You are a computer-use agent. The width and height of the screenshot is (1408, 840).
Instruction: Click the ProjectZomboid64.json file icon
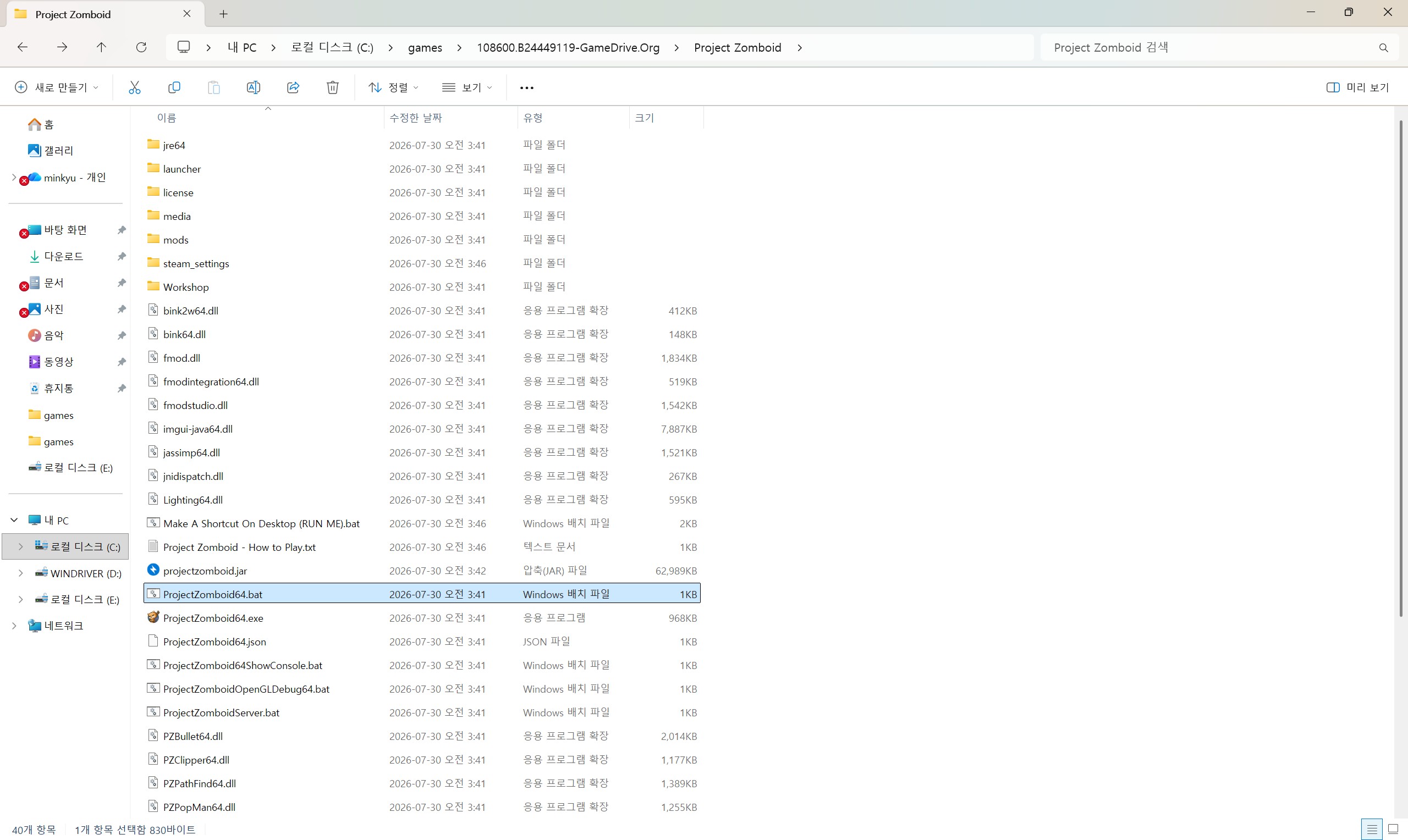pyautogui.click(x=153, y=641)
